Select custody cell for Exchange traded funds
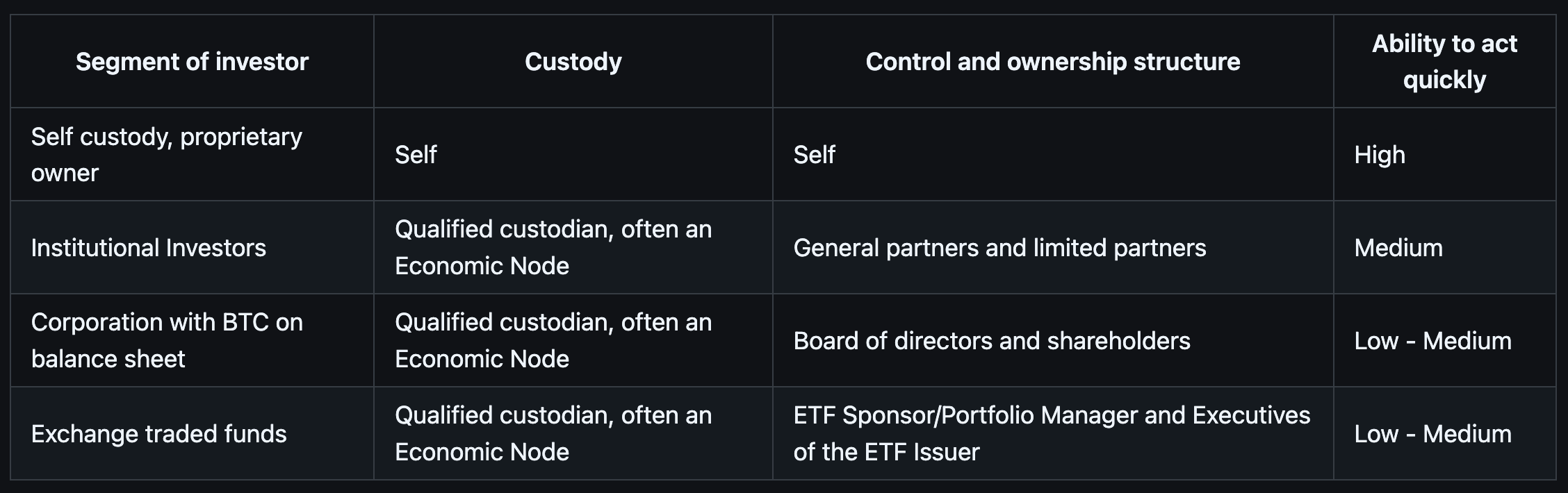The height and width of the screenshot is (493, 1568). (x=553, y=434)
